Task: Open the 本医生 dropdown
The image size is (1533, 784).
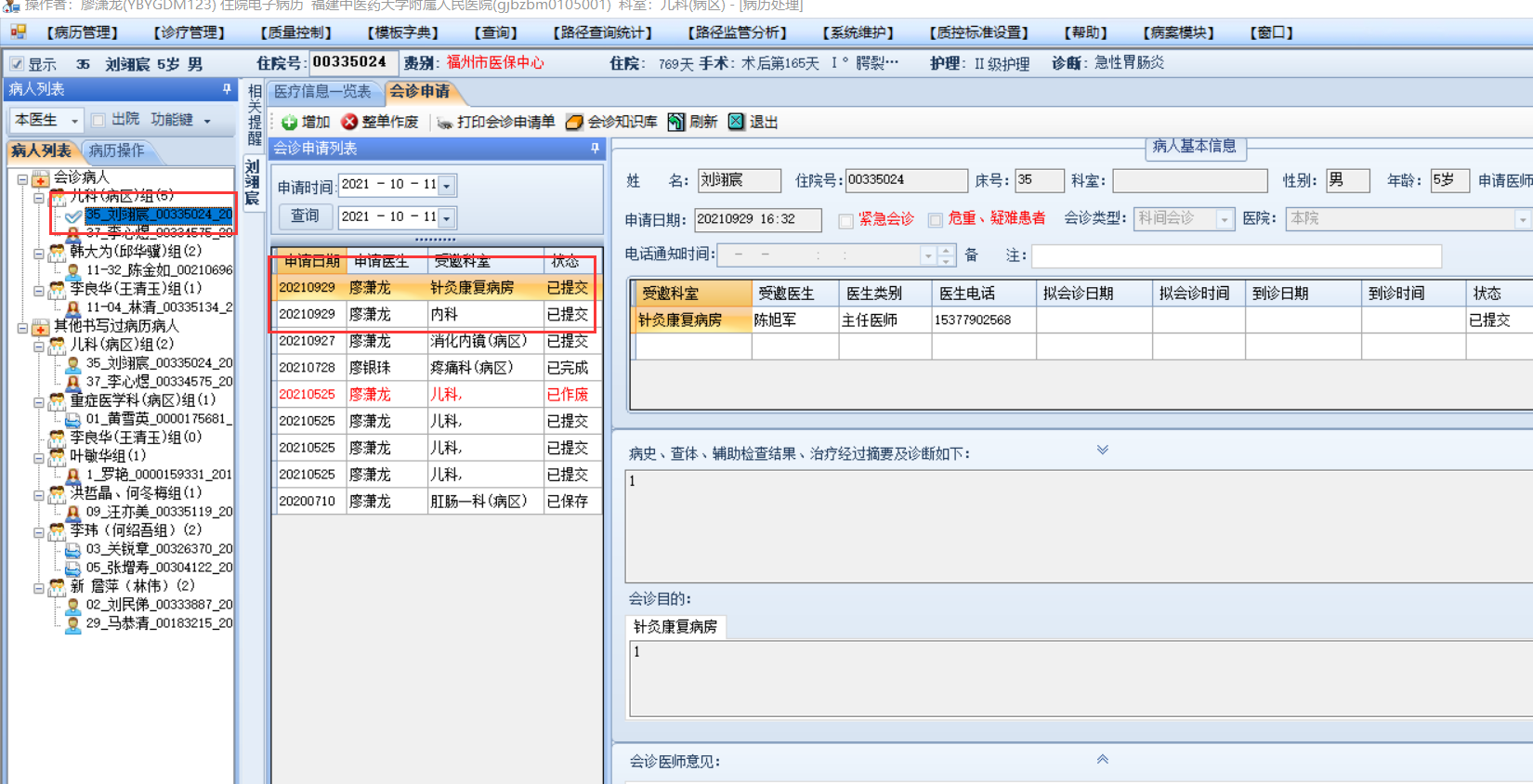Action: [74, 121]
